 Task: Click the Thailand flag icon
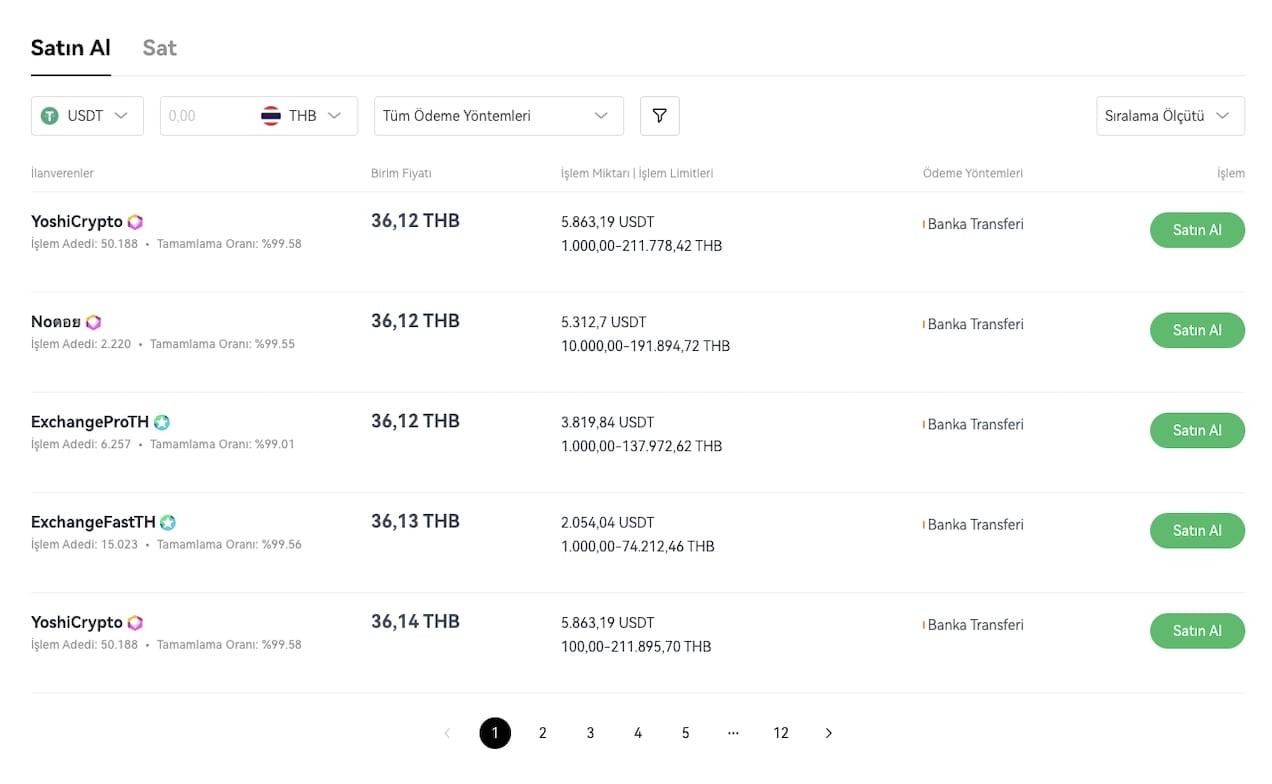[x=271, y=116]
